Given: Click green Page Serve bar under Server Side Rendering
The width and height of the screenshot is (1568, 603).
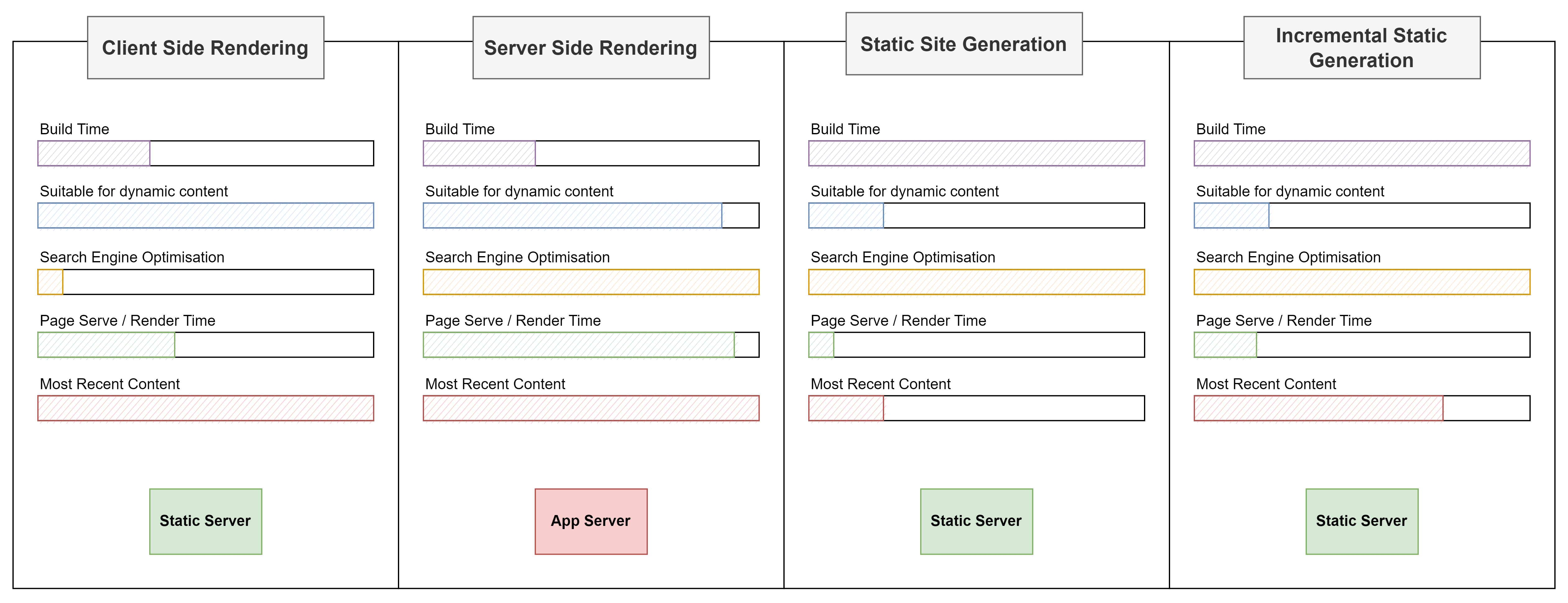Looking at the screenshot, I should (579, 345).
